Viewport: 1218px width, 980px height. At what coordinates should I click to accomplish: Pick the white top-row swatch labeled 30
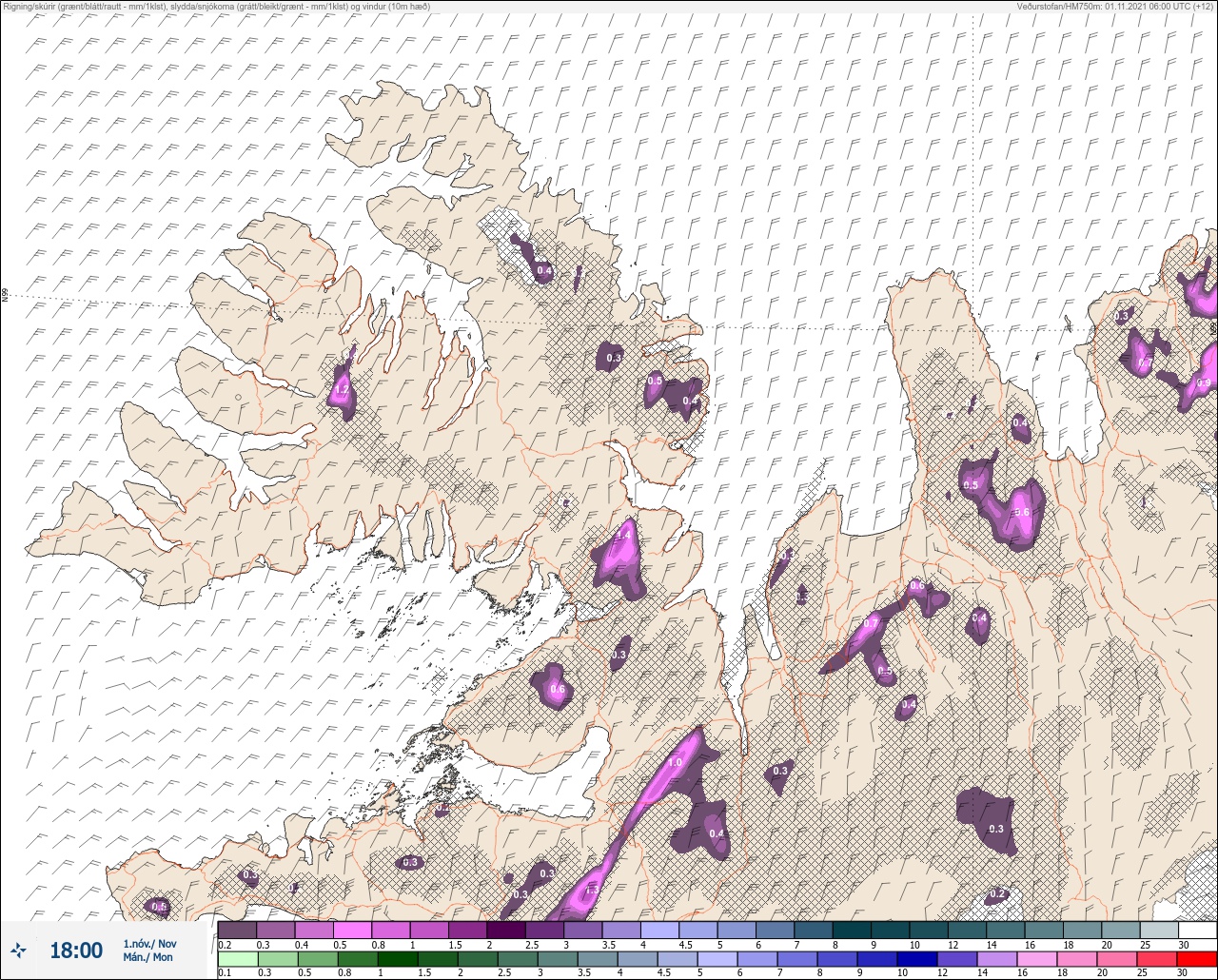click(1197, 930)
